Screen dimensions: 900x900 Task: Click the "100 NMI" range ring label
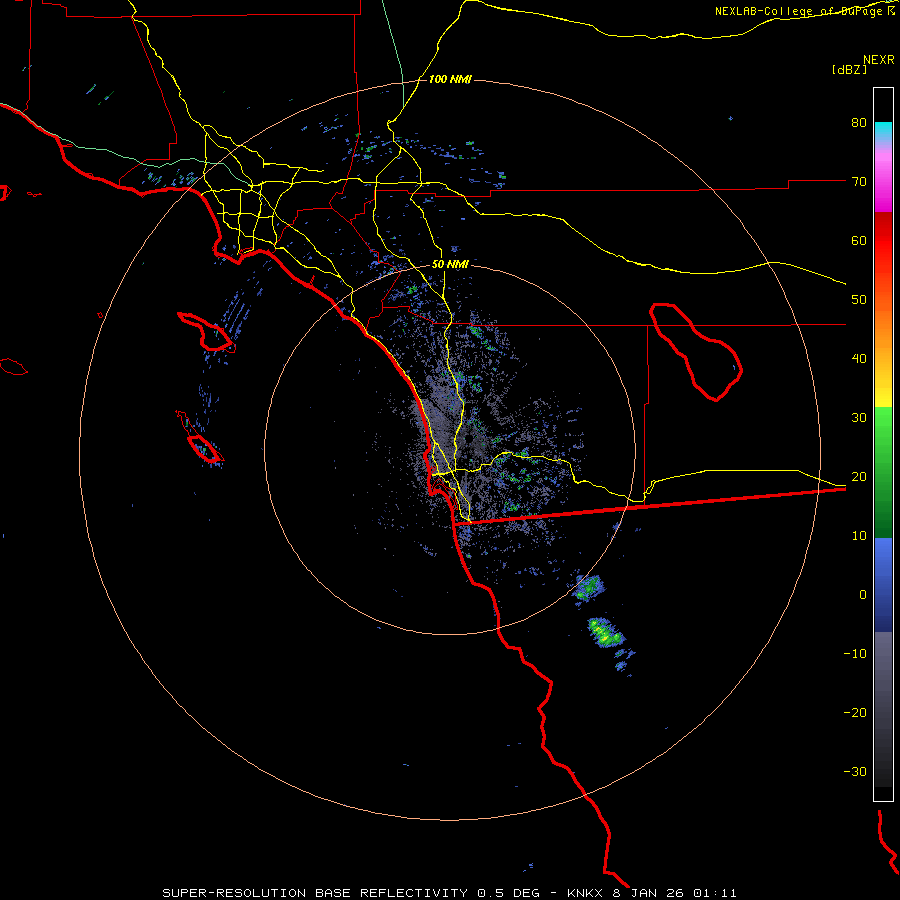[x=450, y=79]
